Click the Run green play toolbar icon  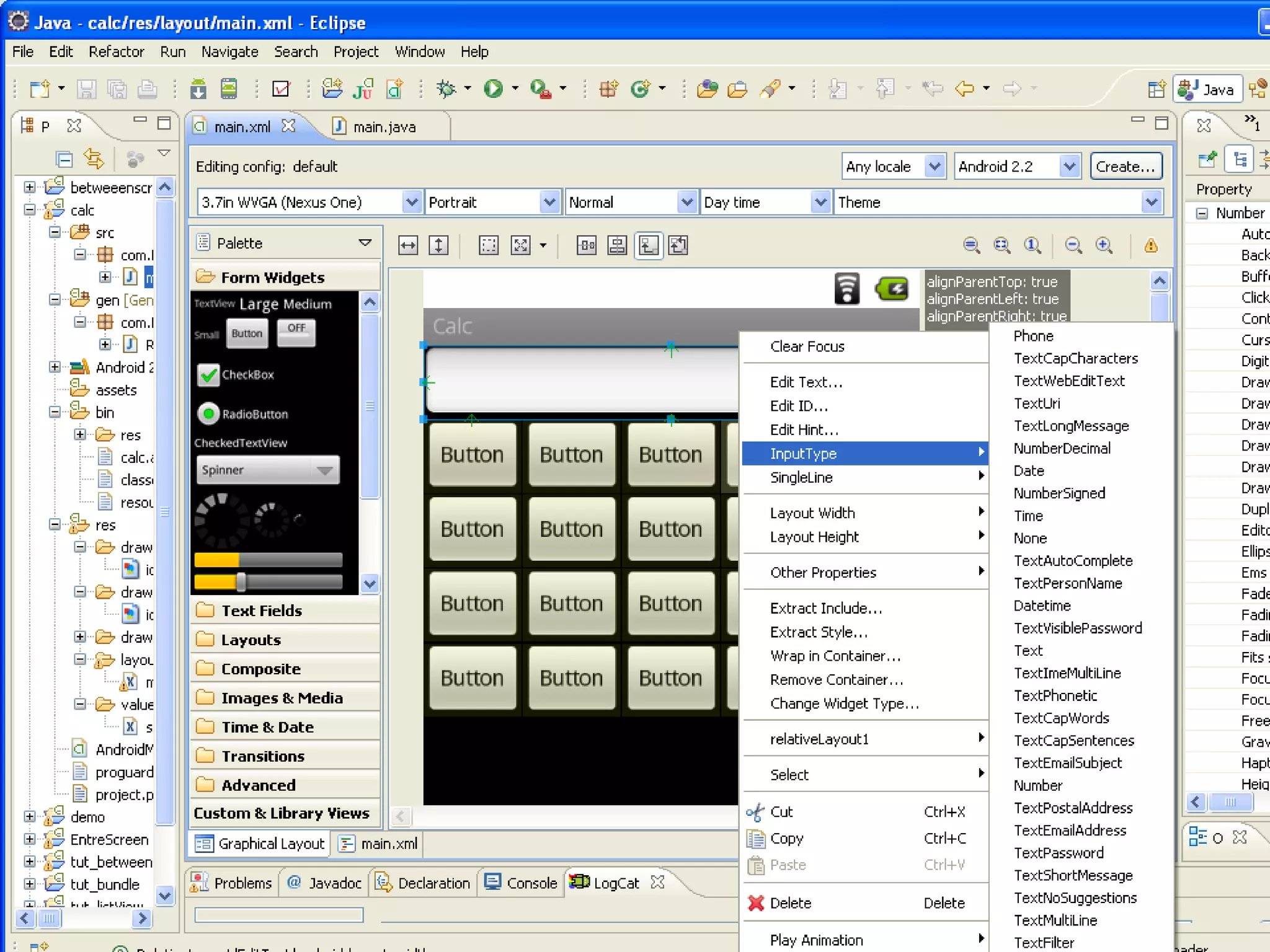tap(493, 89)
